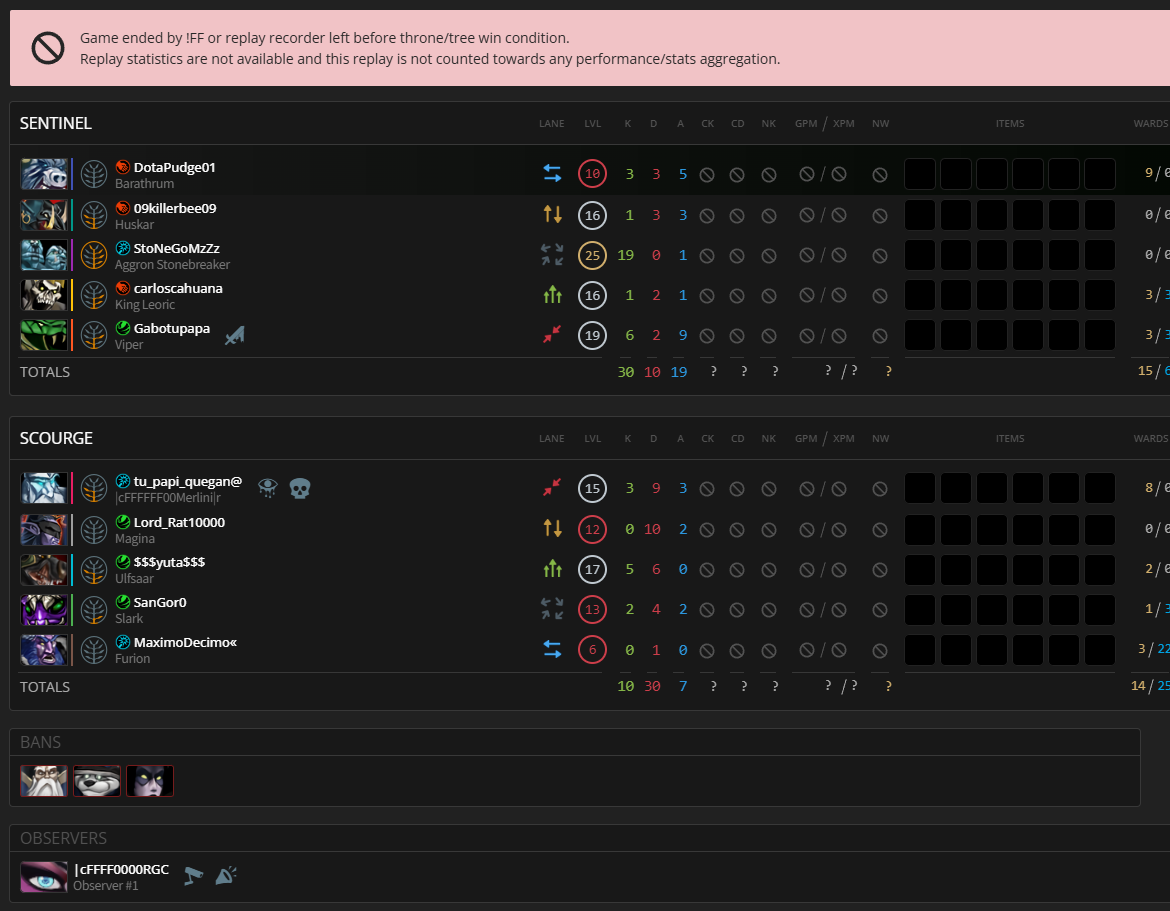
Task: Select the Slark hero portrait for SanGor0
Action: [45, 609]
